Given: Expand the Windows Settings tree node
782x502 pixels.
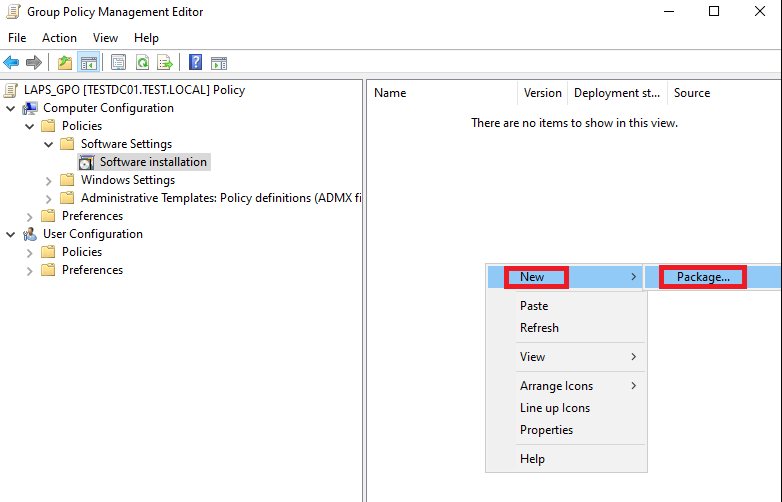Looking at the screenshot, I should pos(49,180).
